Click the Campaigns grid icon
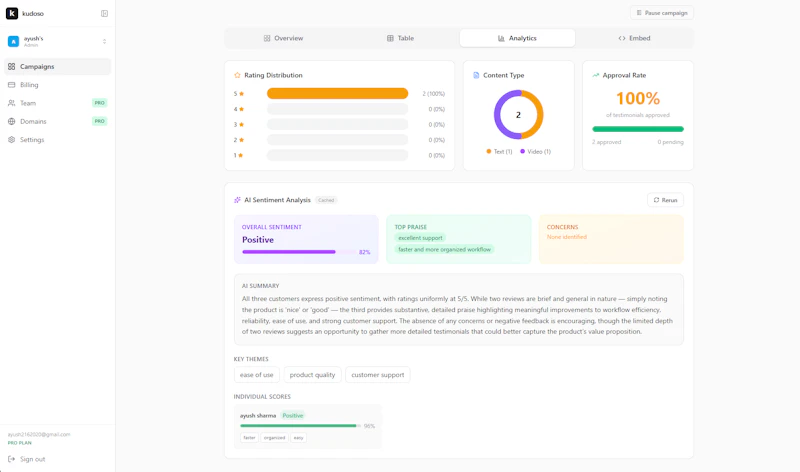 click(11, 66)
